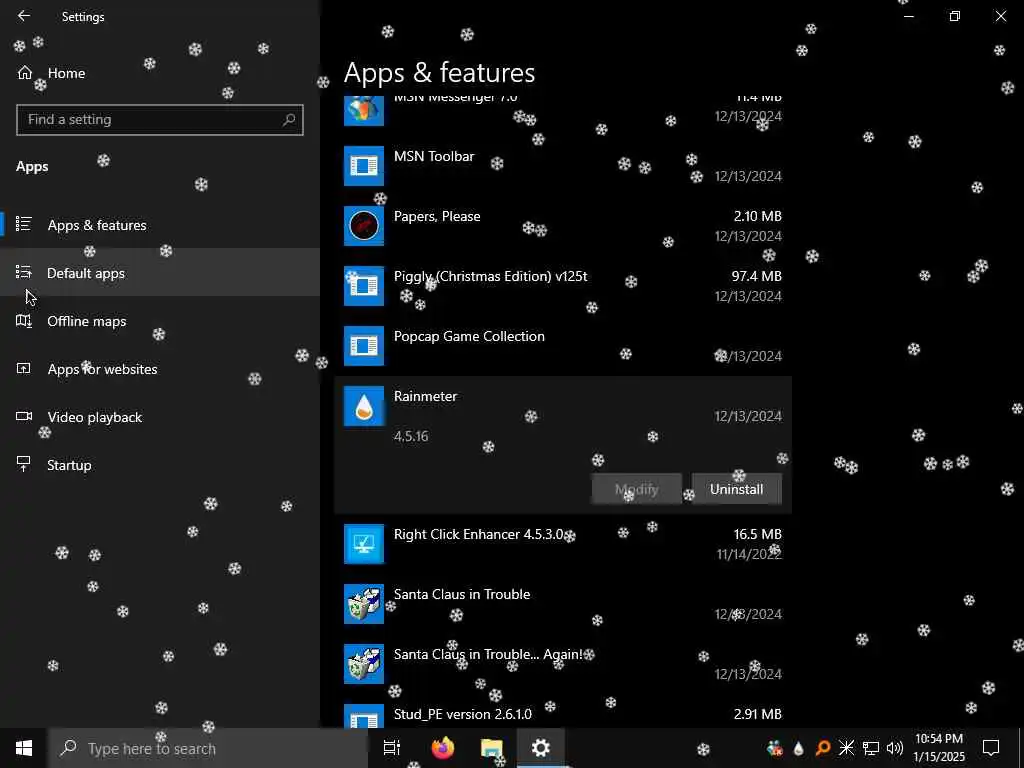Click the Default apps sidebar icon
The width and height of the screenshot is (1024, 768).
coord(24,272)
